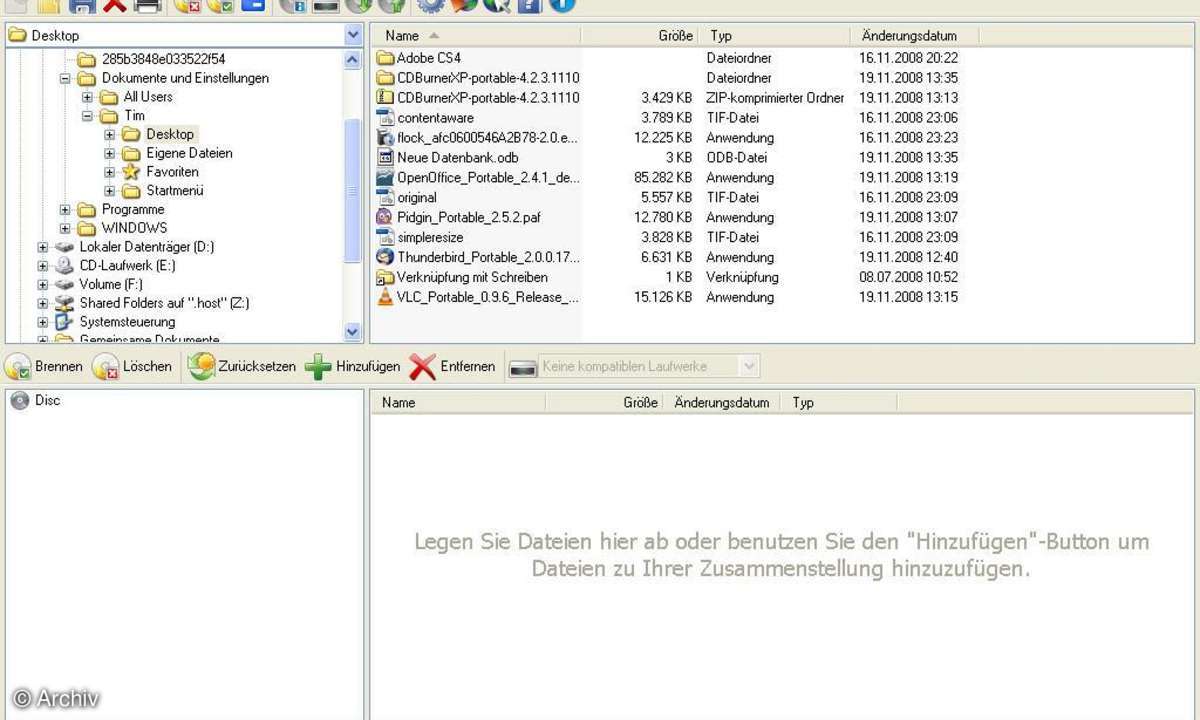Viewport: 1200px width, 720px height.
Task: Click the OpenOffice Portable file icon
Action: [385, 177]
